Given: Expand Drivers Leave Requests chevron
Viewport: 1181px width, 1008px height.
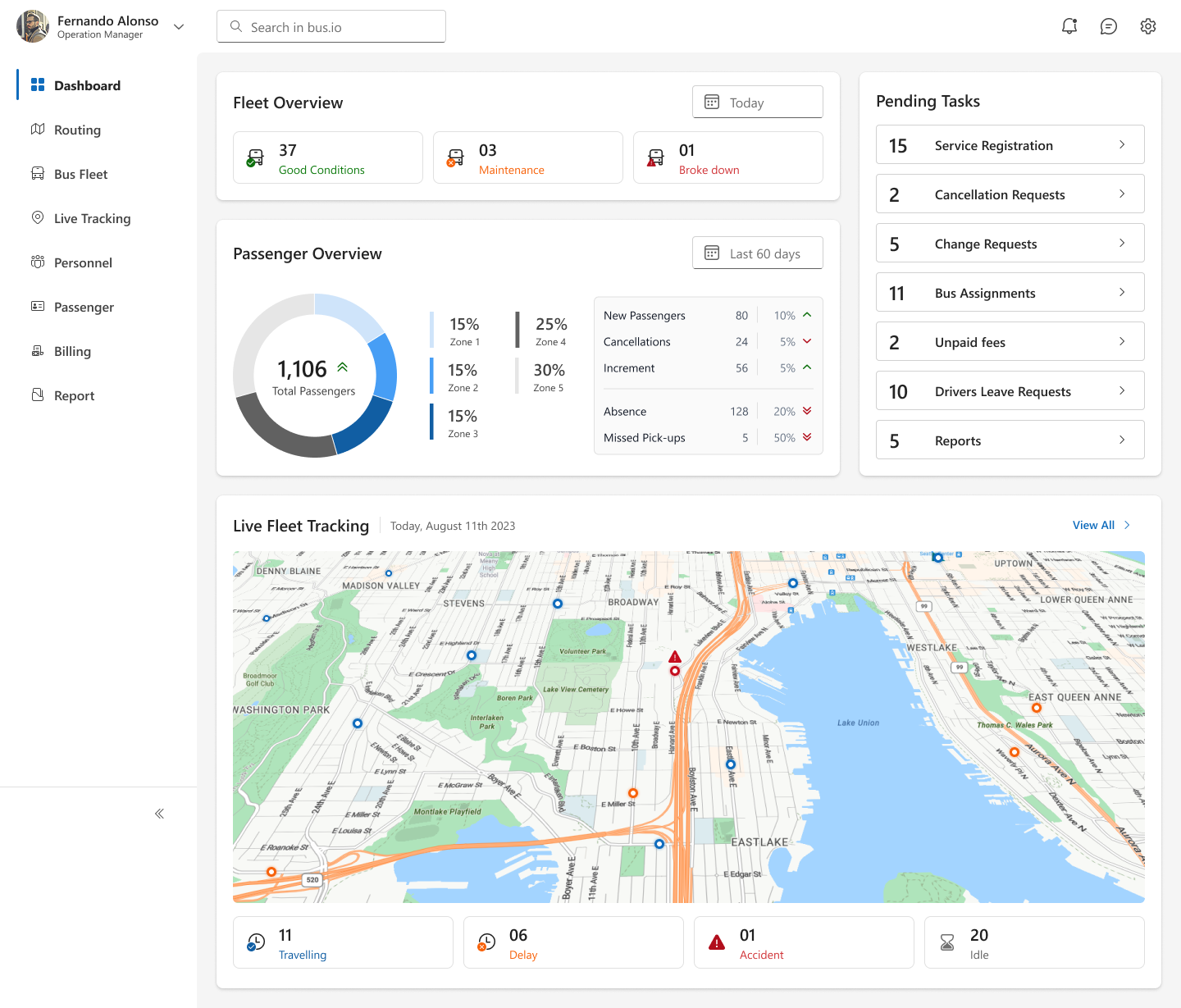Looking at the screenshot, I should point(1122,390).
